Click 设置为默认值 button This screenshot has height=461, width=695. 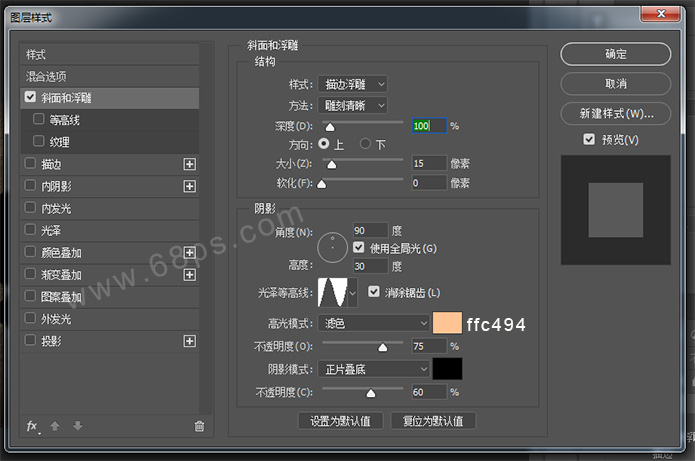coord(340,421)
